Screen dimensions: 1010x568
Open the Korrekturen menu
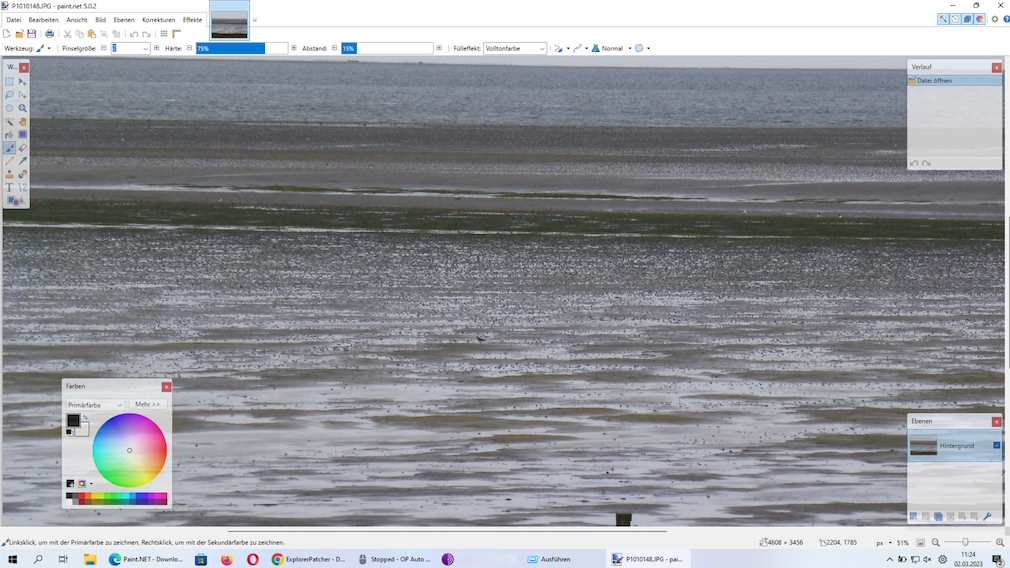pos(158,20)
